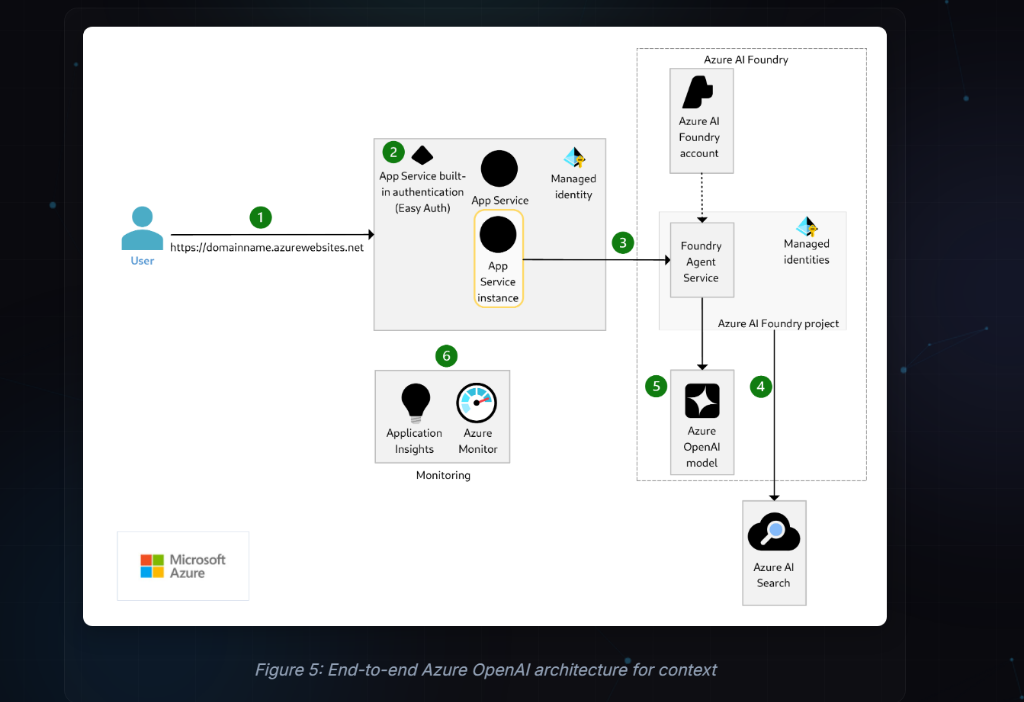The image size is (1024, 702).
Task: Click the Microsoft Azure logo badge
Action: [183, 566]
